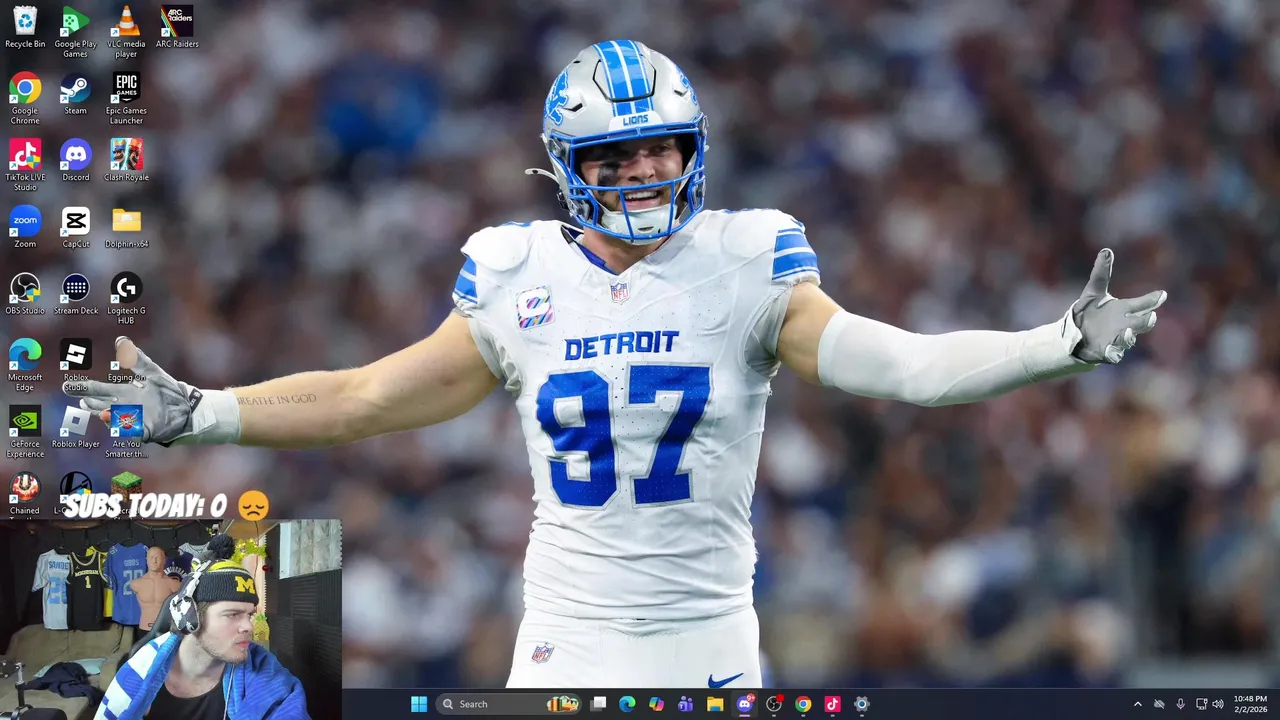
Task: Click the display tray icon by the microphone
Action: tap(1201, 704)
